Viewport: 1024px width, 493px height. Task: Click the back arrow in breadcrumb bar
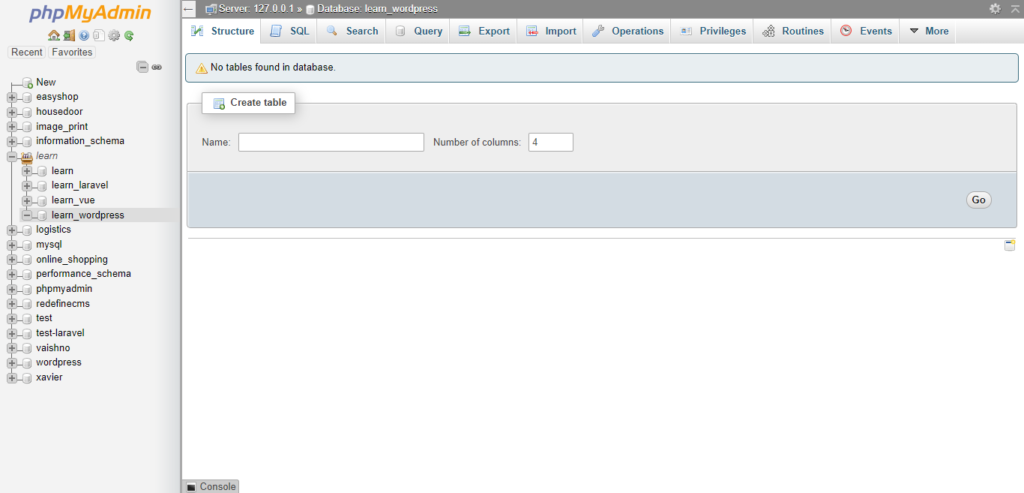point(189,8)
